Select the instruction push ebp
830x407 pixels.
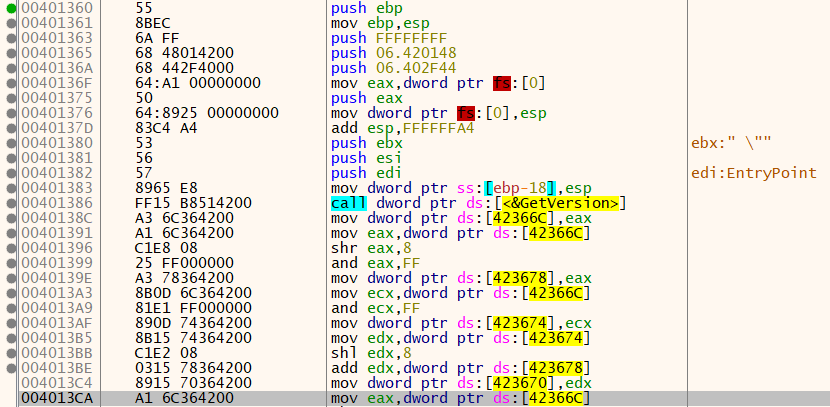point(366,8)
